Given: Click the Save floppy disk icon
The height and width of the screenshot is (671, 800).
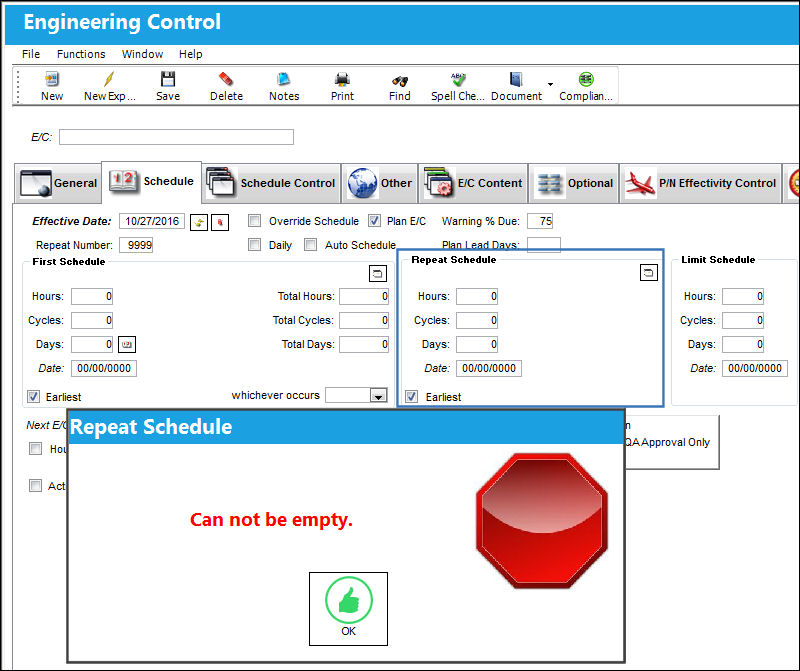Looking at the screenshot, I should (x=168, y=86).
